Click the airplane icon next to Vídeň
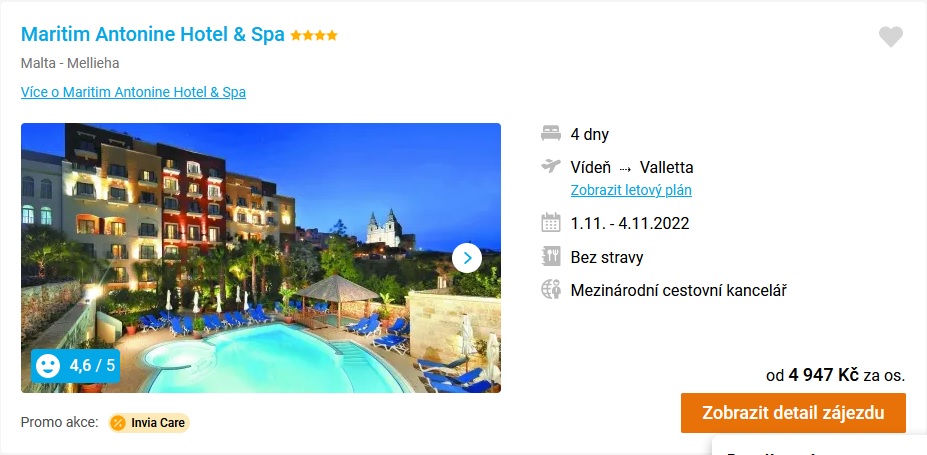This screenshot has width=927, height=455. click(x=550, y=167)
